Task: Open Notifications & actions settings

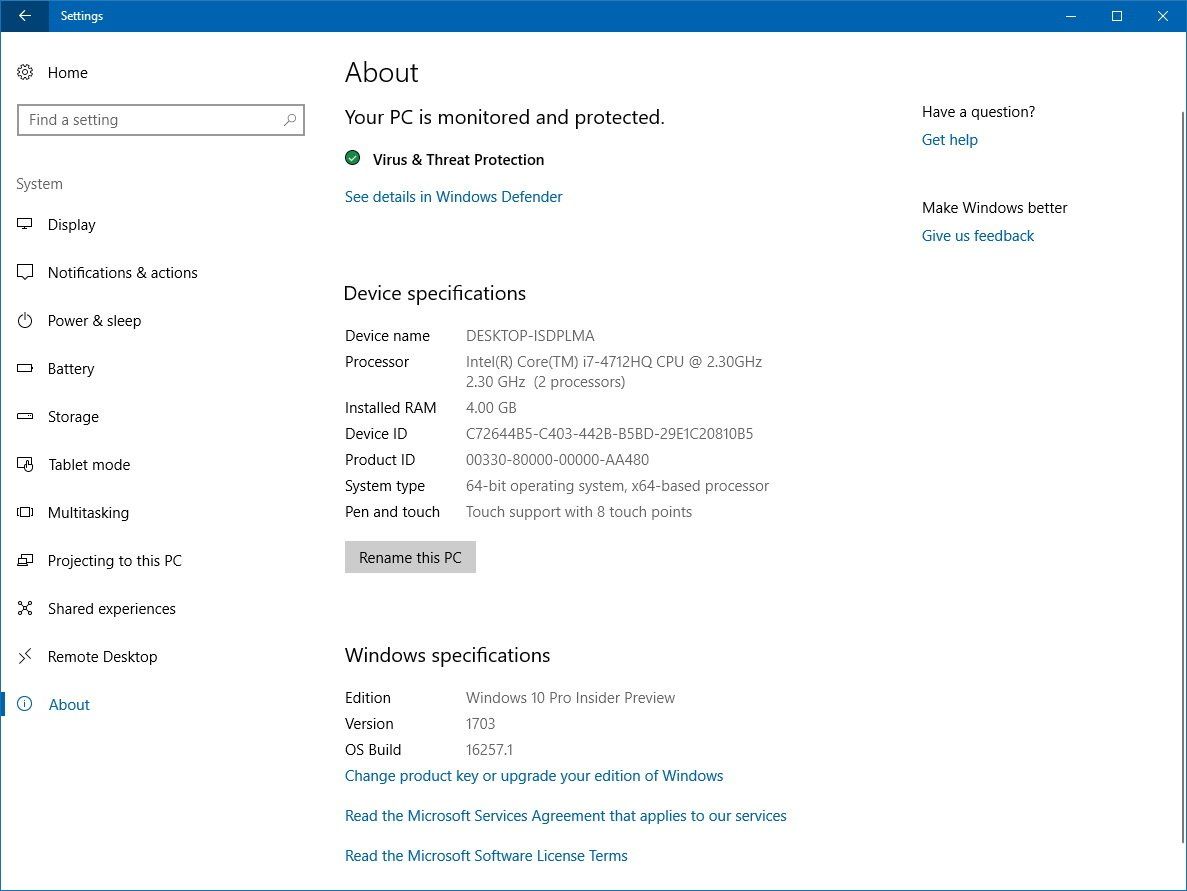Action: (24, 272)
